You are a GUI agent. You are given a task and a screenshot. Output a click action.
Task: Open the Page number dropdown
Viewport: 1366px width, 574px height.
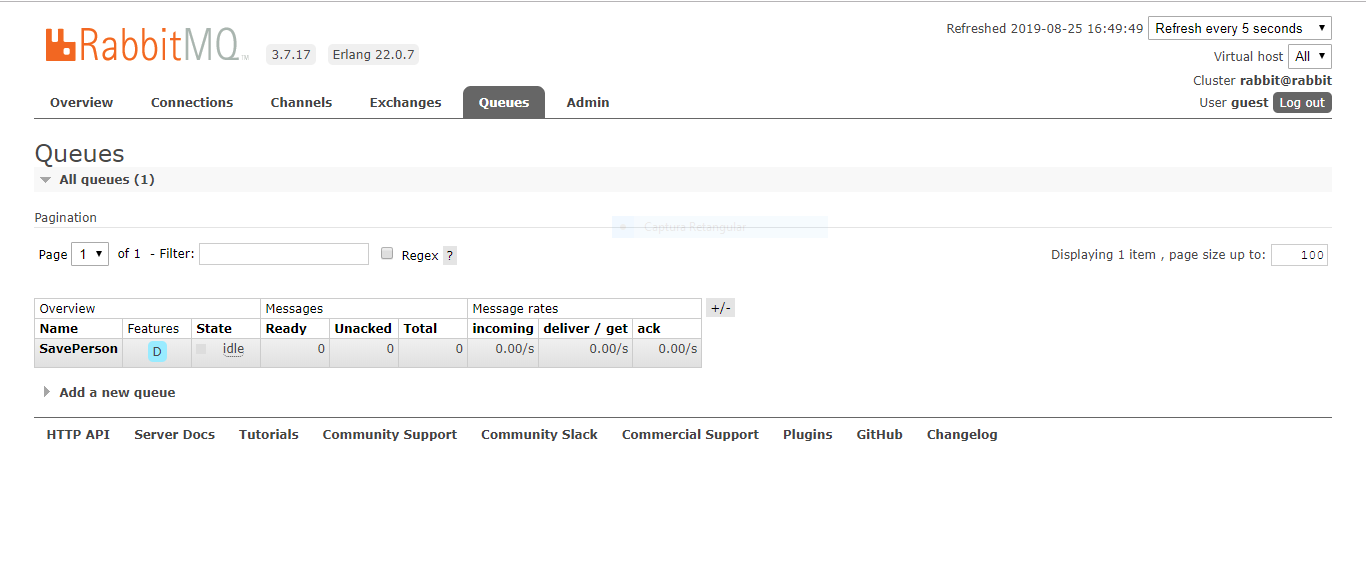[90, 254]
